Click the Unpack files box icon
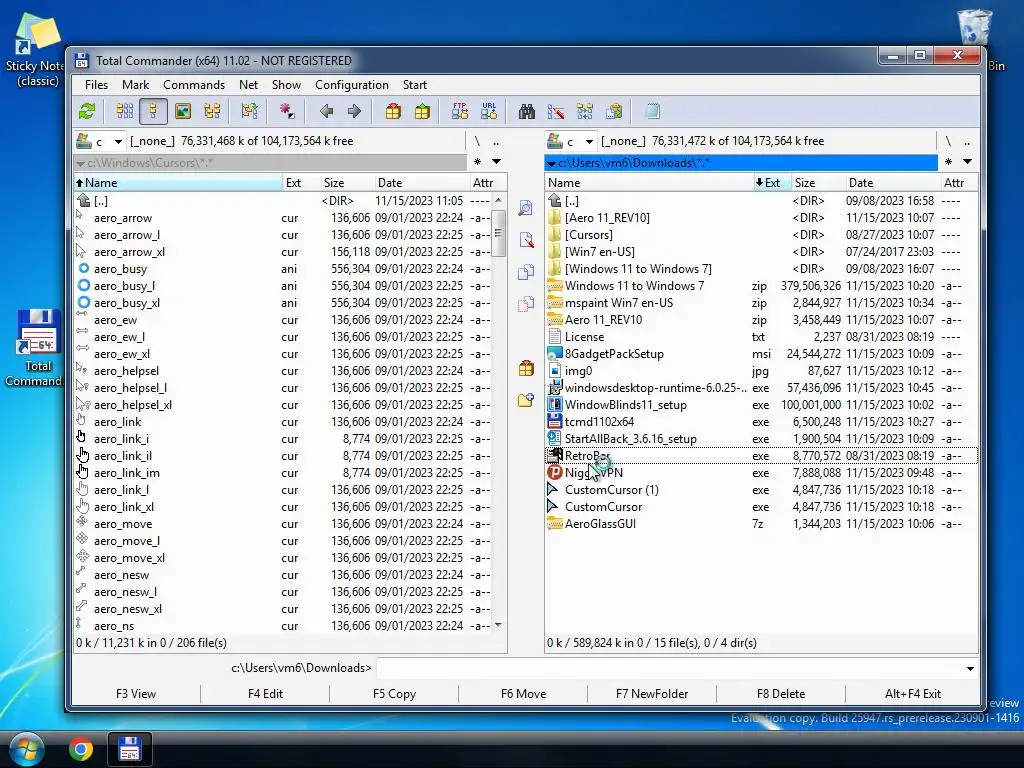Viewport: 1024px width, 768px height. (423, 111)
